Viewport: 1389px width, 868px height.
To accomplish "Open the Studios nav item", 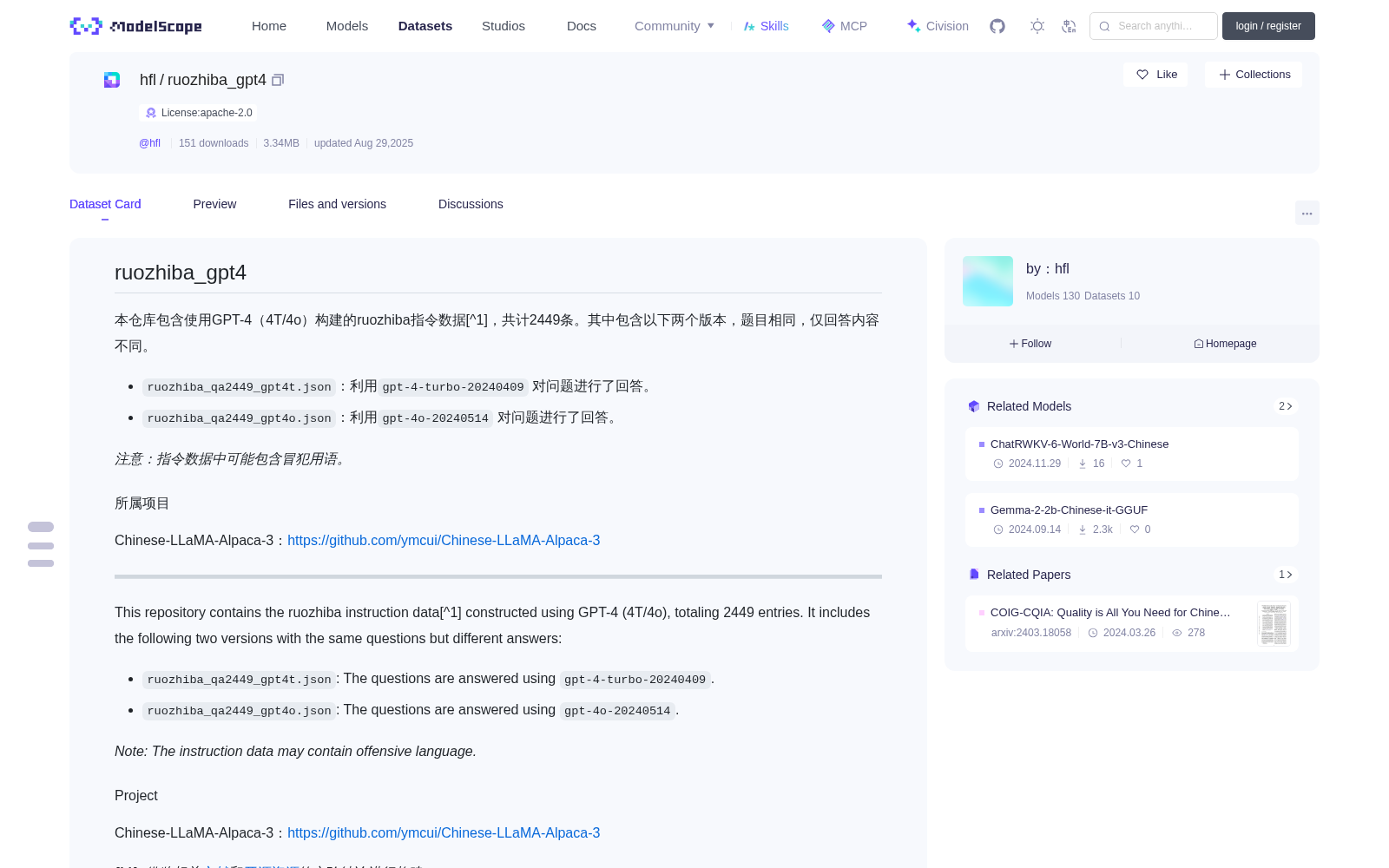I will [504, 26].
